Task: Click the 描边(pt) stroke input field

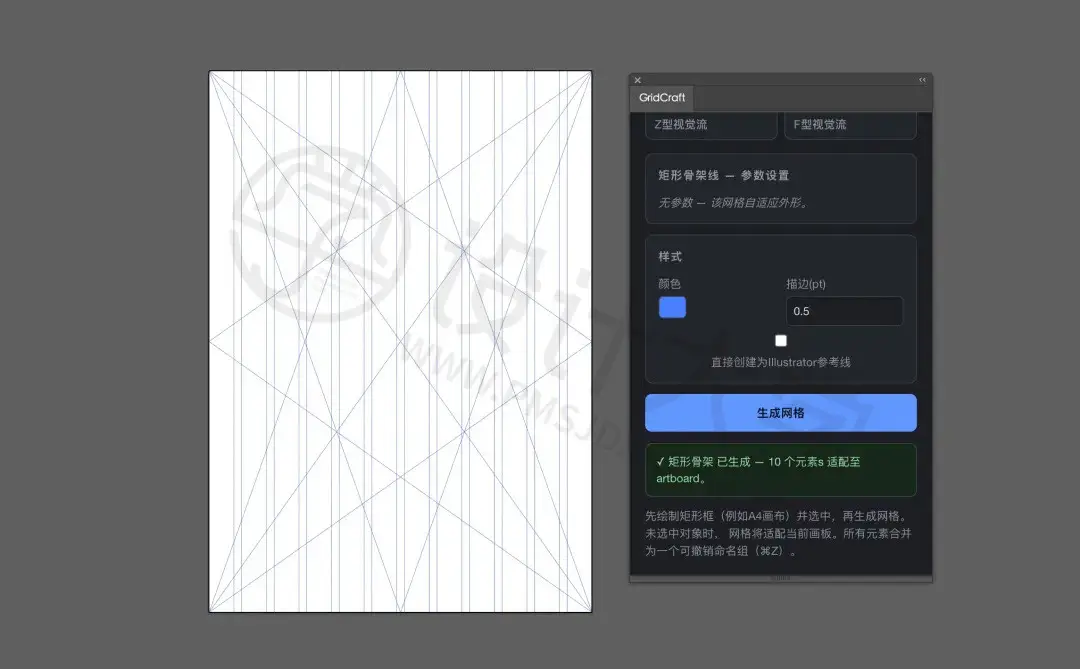Action: (x=844, y=311)
